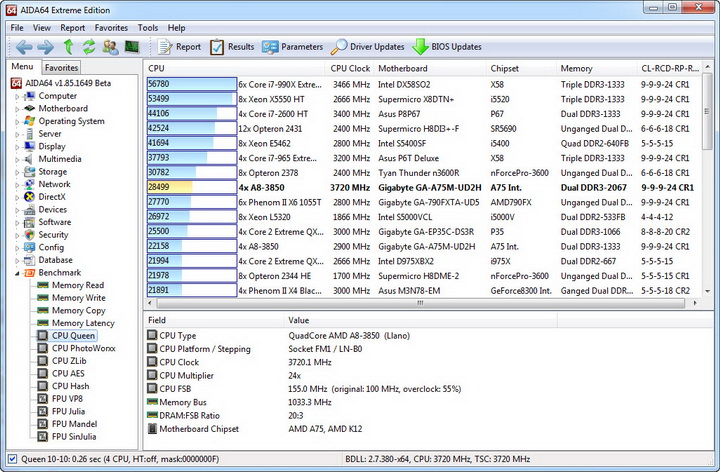
Task: Select Storage tree node
Action: point(52,172)
